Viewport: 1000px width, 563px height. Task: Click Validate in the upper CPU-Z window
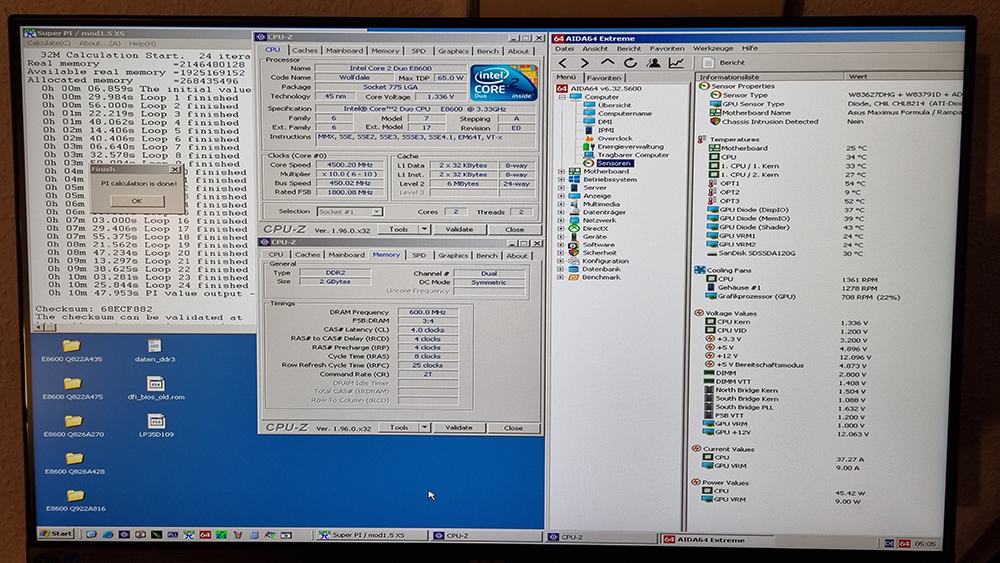click(x=459, y=229)
